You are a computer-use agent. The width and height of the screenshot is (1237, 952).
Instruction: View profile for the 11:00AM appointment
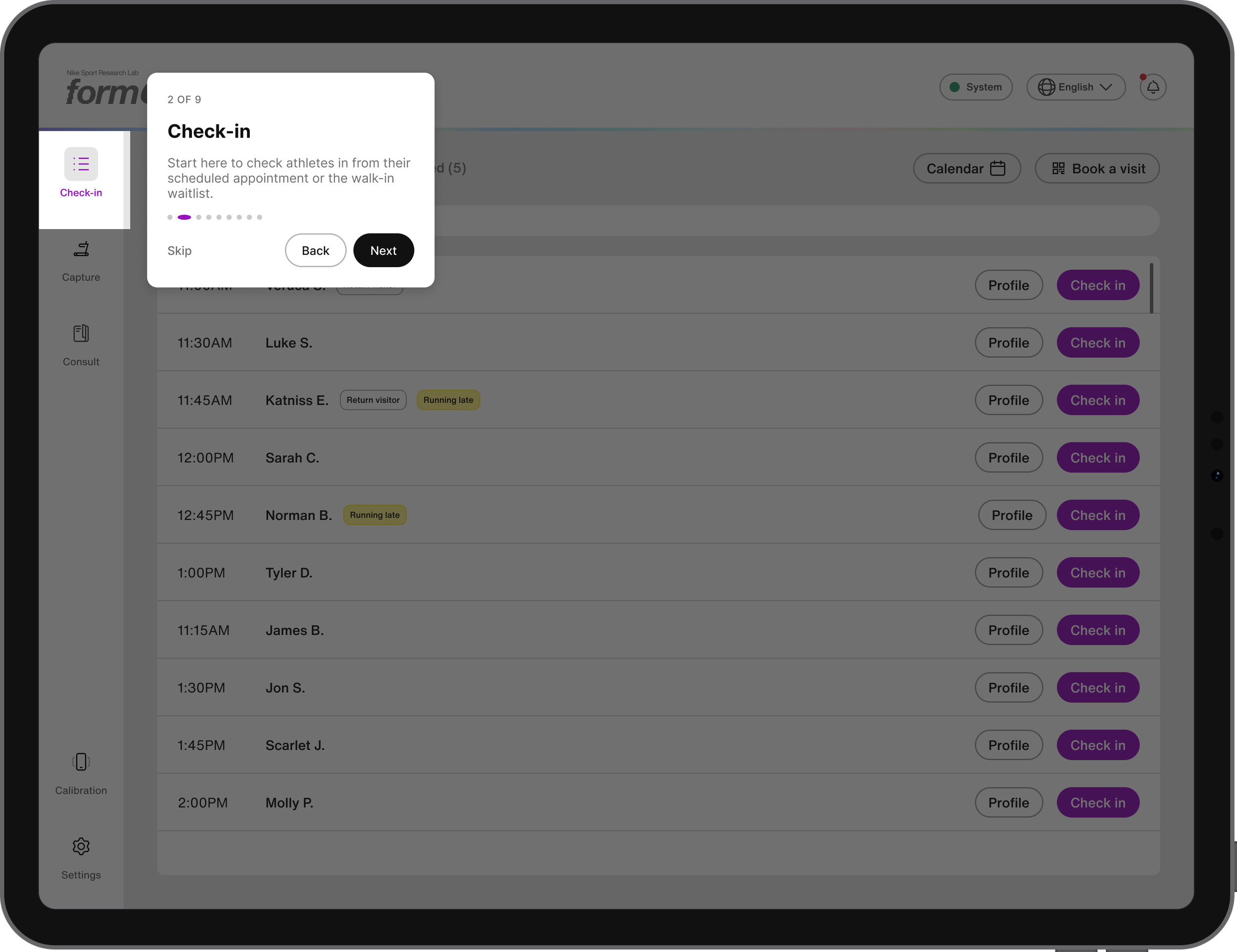click(1008, 285)
